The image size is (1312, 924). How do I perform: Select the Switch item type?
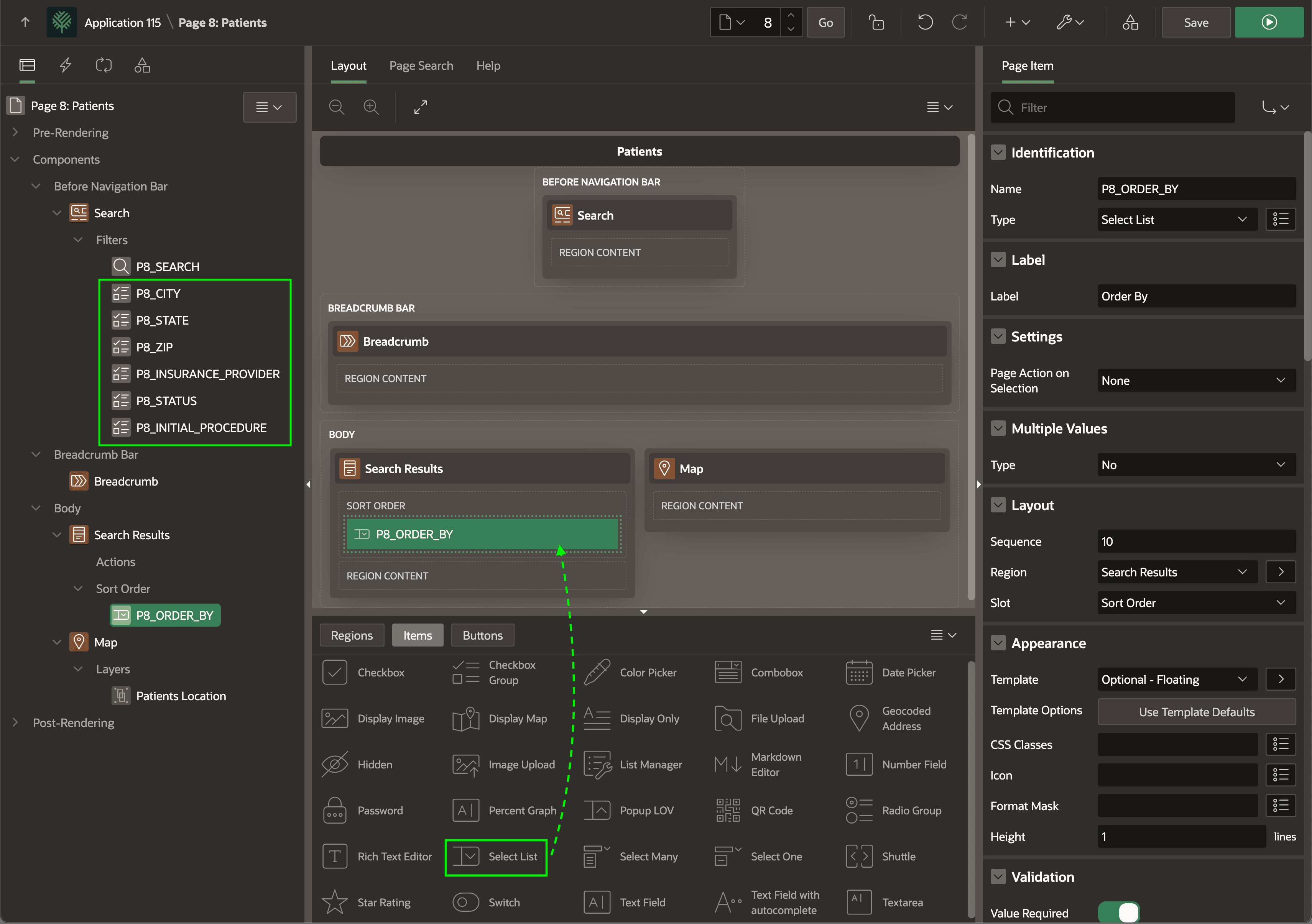[486, 902]
